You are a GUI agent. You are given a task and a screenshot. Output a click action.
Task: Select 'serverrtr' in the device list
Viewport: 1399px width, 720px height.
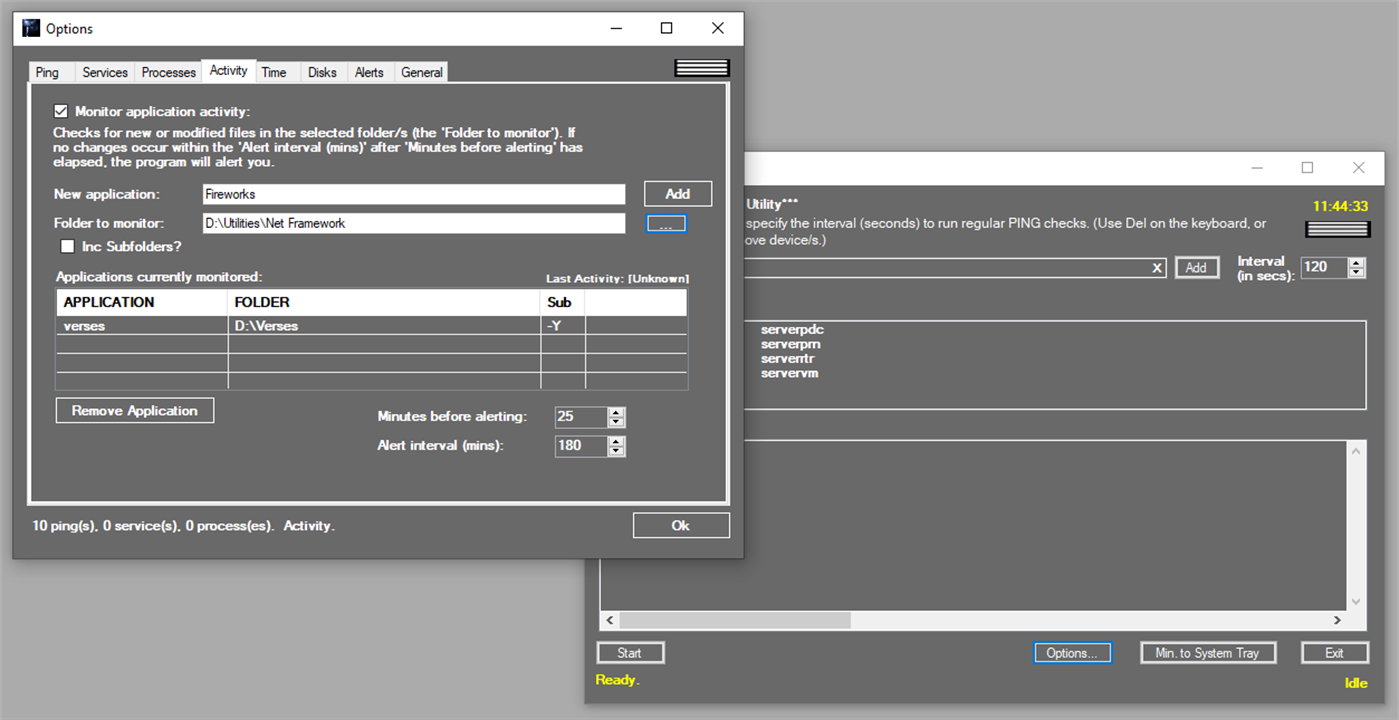(x=788, y=358)
